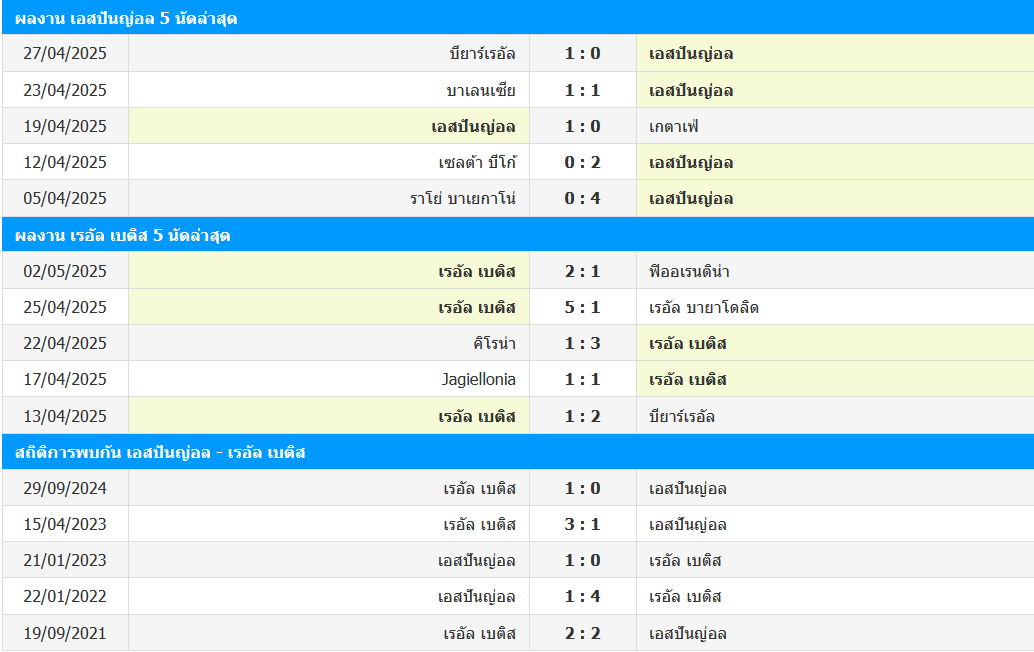Click the score 2 : 1 on 02/05/2025
The image size is (1034, 652).
click(582, 272)
